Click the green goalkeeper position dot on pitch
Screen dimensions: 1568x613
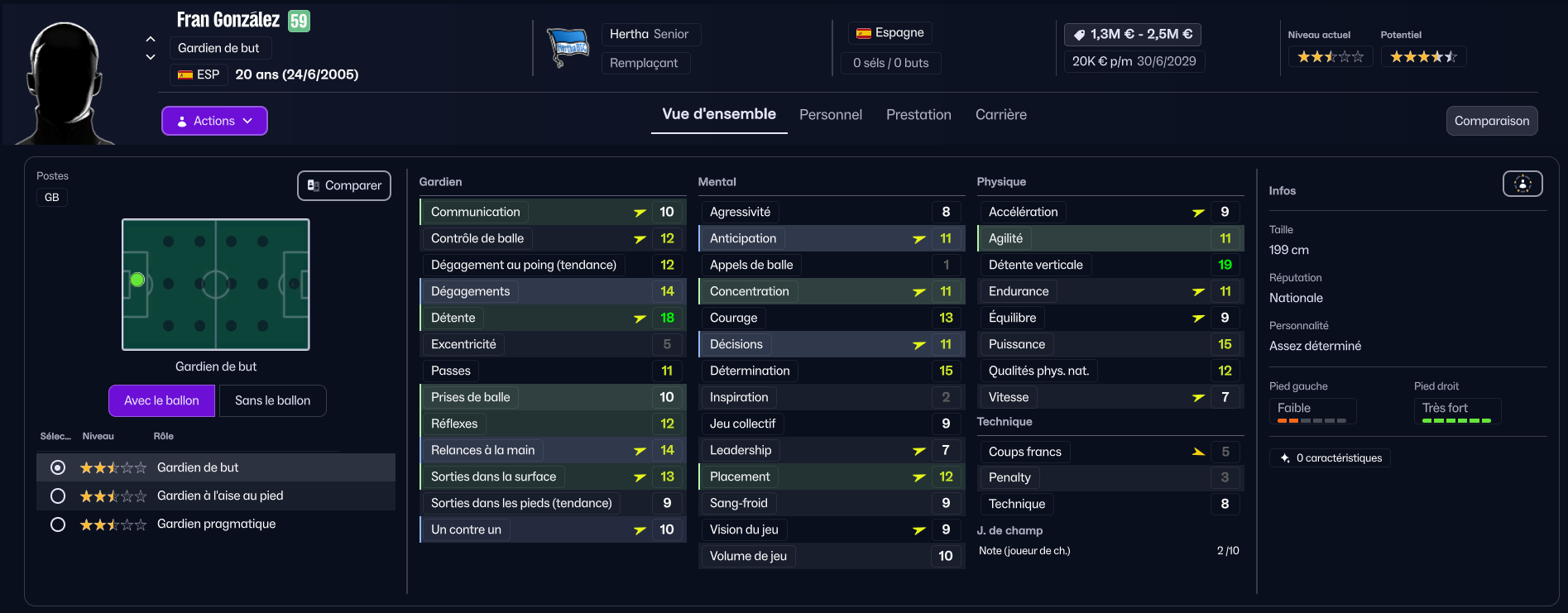coord(137,280)
